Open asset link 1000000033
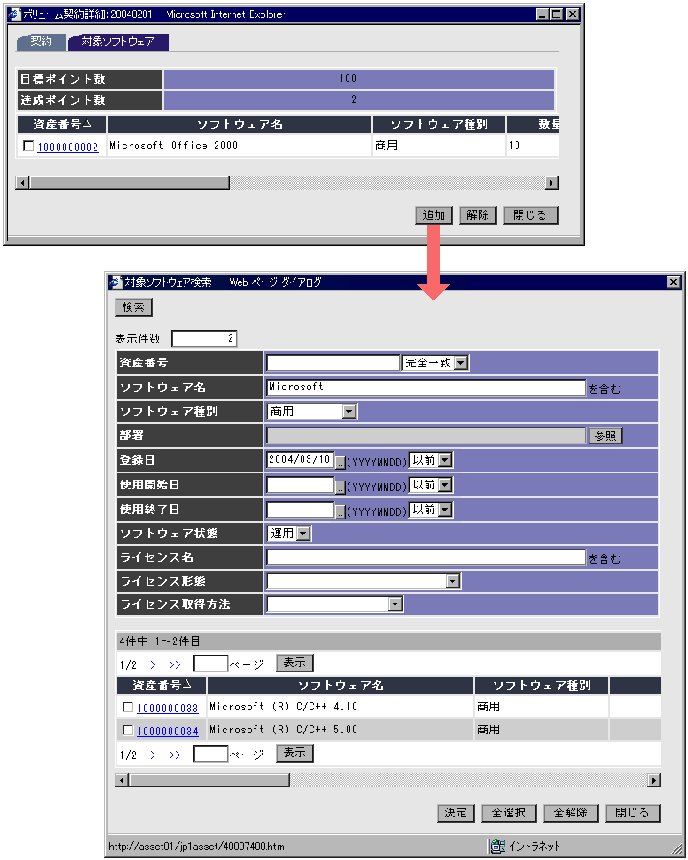The width and height of the screenshot is (688, 860). click(167, 708)
